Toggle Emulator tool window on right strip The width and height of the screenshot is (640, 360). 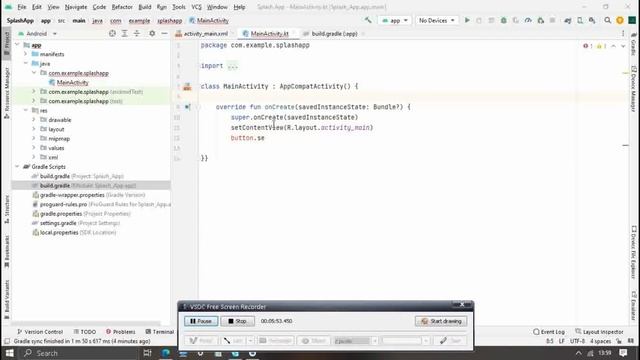pyautogui.click(x=633, y=306)
